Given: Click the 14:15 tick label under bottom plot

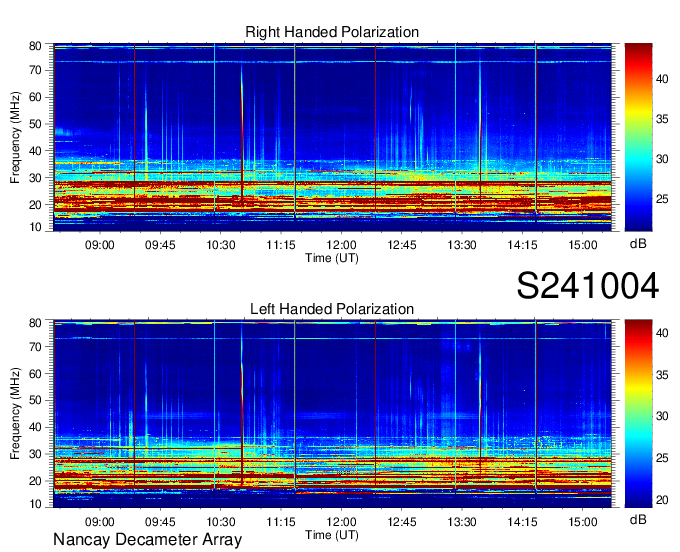Looking at the screenshot, I should 522,522.
